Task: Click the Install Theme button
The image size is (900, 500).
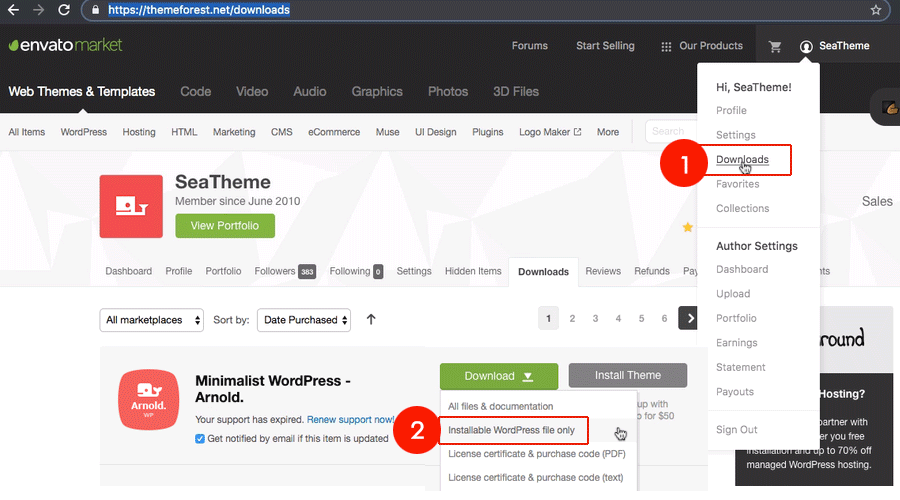Action: [628, 375]
